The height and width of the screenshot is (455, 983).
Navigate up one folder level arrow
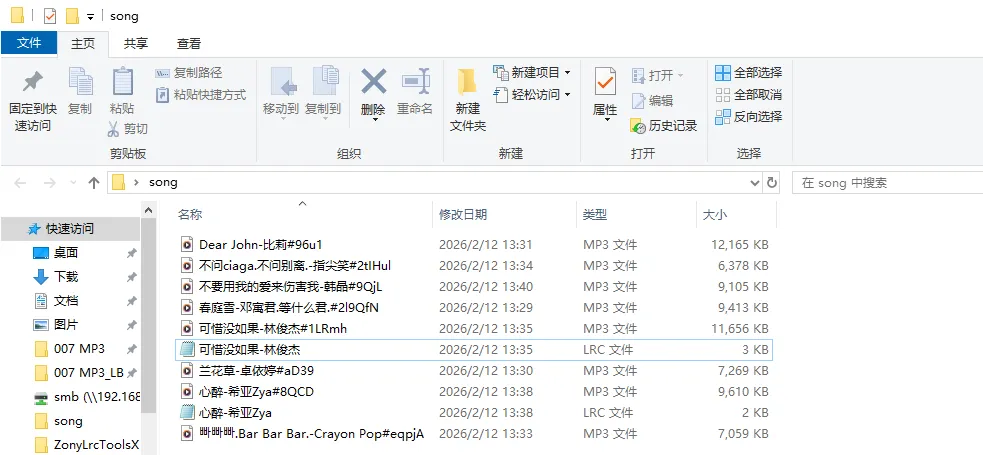pyautogui.click(x=94, y=183)
